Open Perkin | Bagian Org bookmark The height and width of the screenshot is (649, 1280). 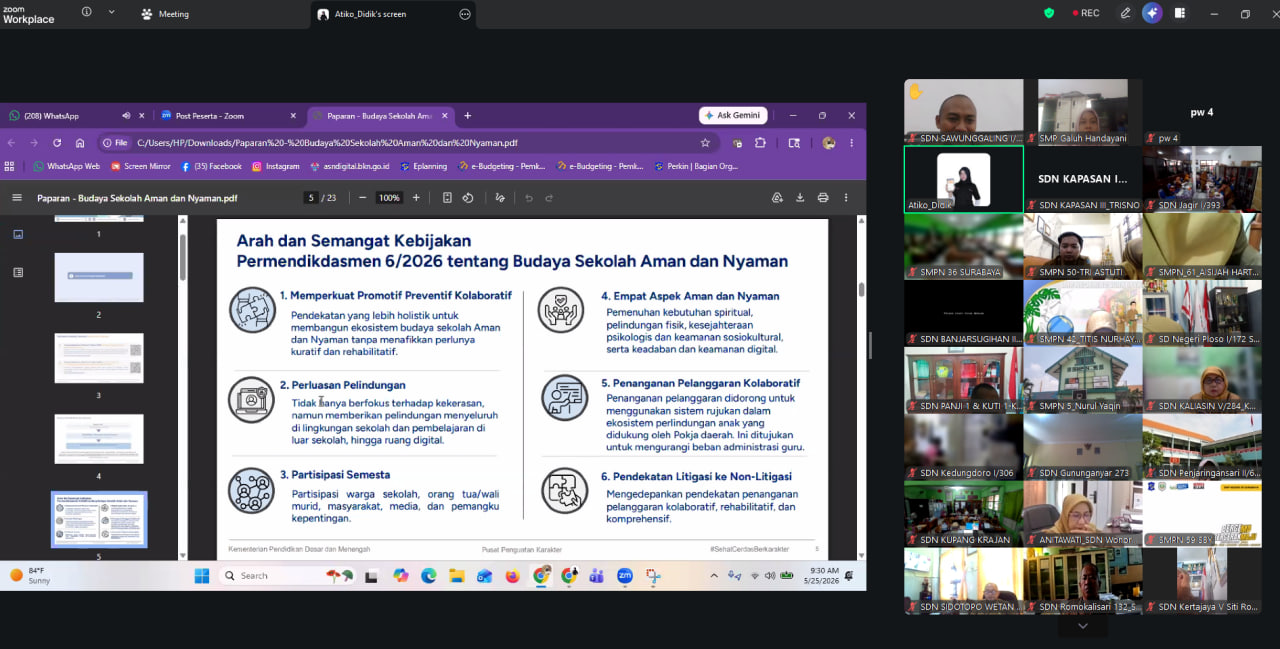[x=696, y=166]
